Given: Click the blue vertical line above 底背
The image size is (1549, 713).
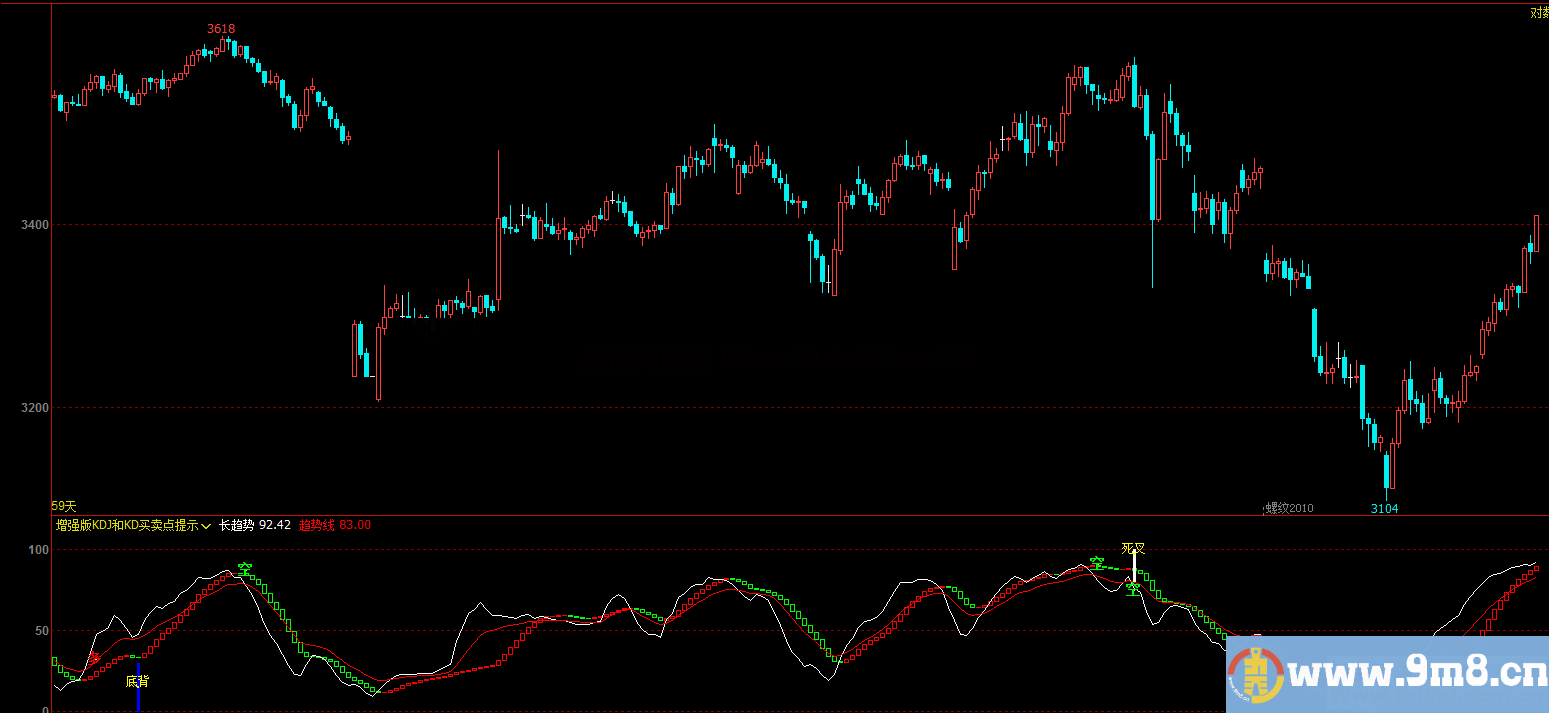Looking at the screenshot, I should 138,667.
